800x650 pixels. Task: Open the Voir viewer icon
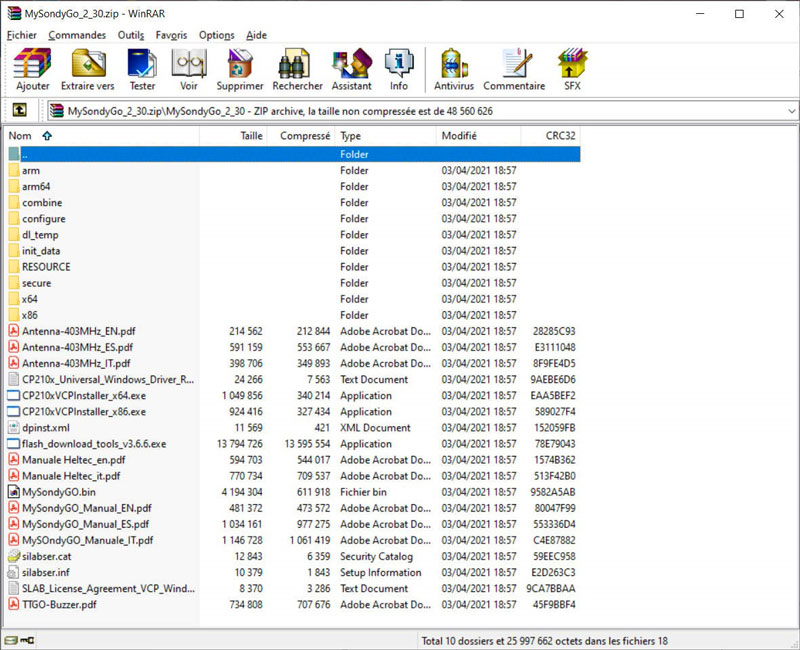click(189, 63)
